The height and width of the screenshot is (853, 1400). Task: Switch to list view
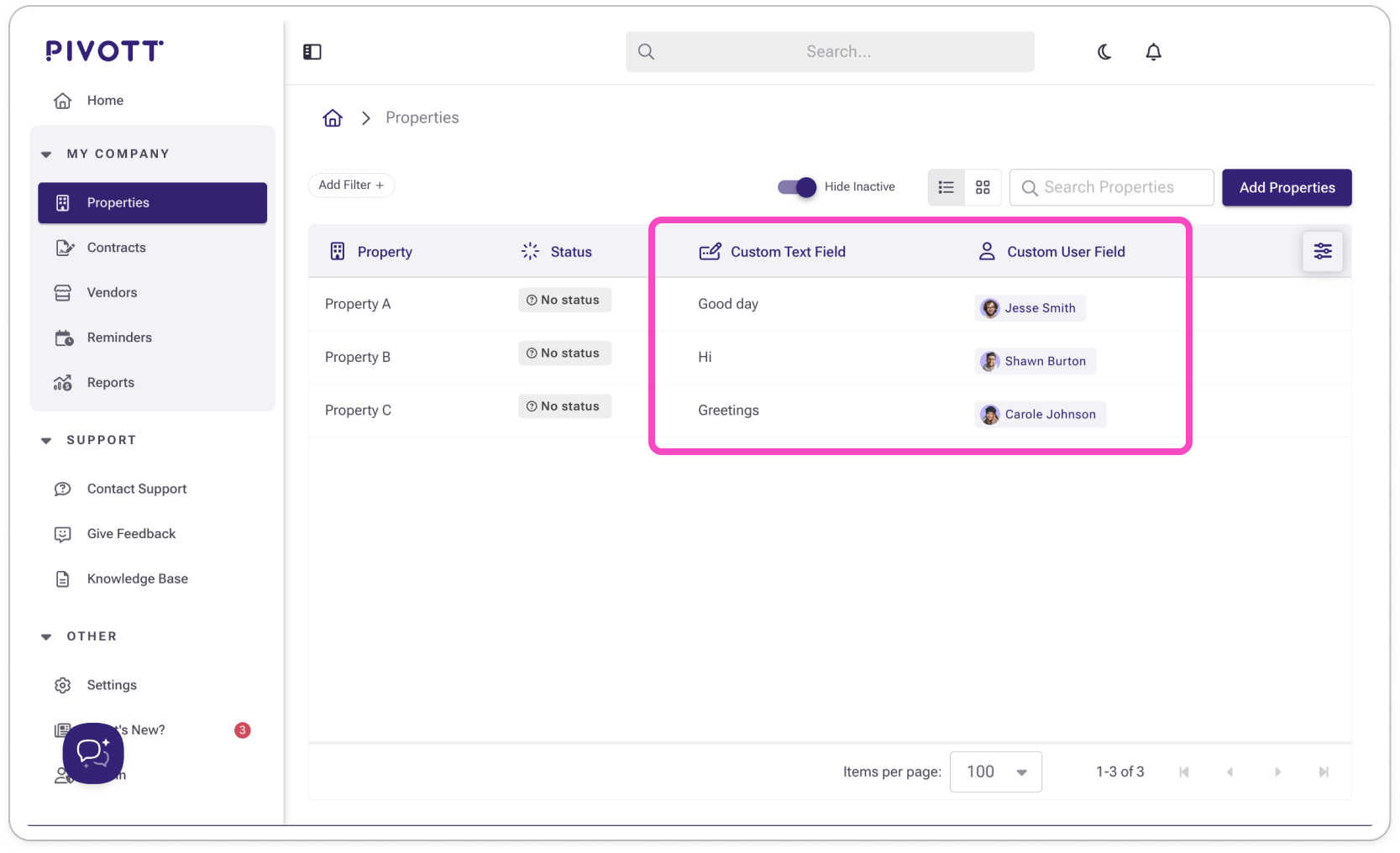tap(946, 187)
